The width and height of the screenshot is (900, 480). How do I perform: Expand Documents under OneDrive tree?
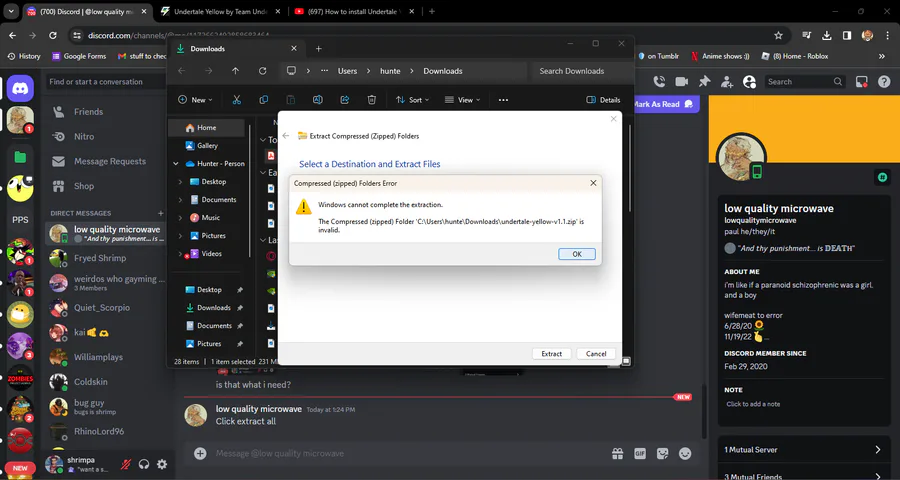[180, 200]
